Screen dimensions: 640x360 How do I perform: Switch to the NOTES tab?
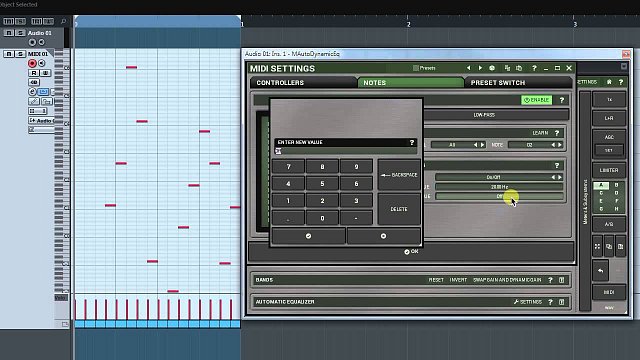pyautogui.click(x=410, y=82)
